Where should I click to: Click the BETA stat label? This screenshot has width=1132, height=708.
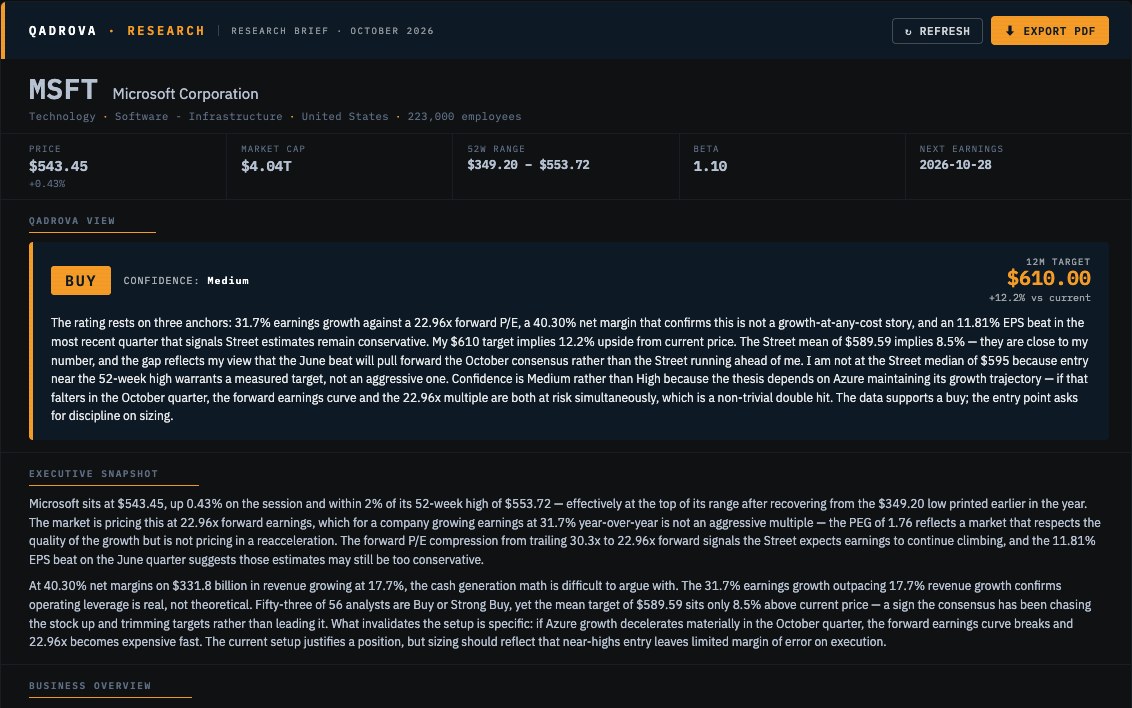[x=706, y=149]
